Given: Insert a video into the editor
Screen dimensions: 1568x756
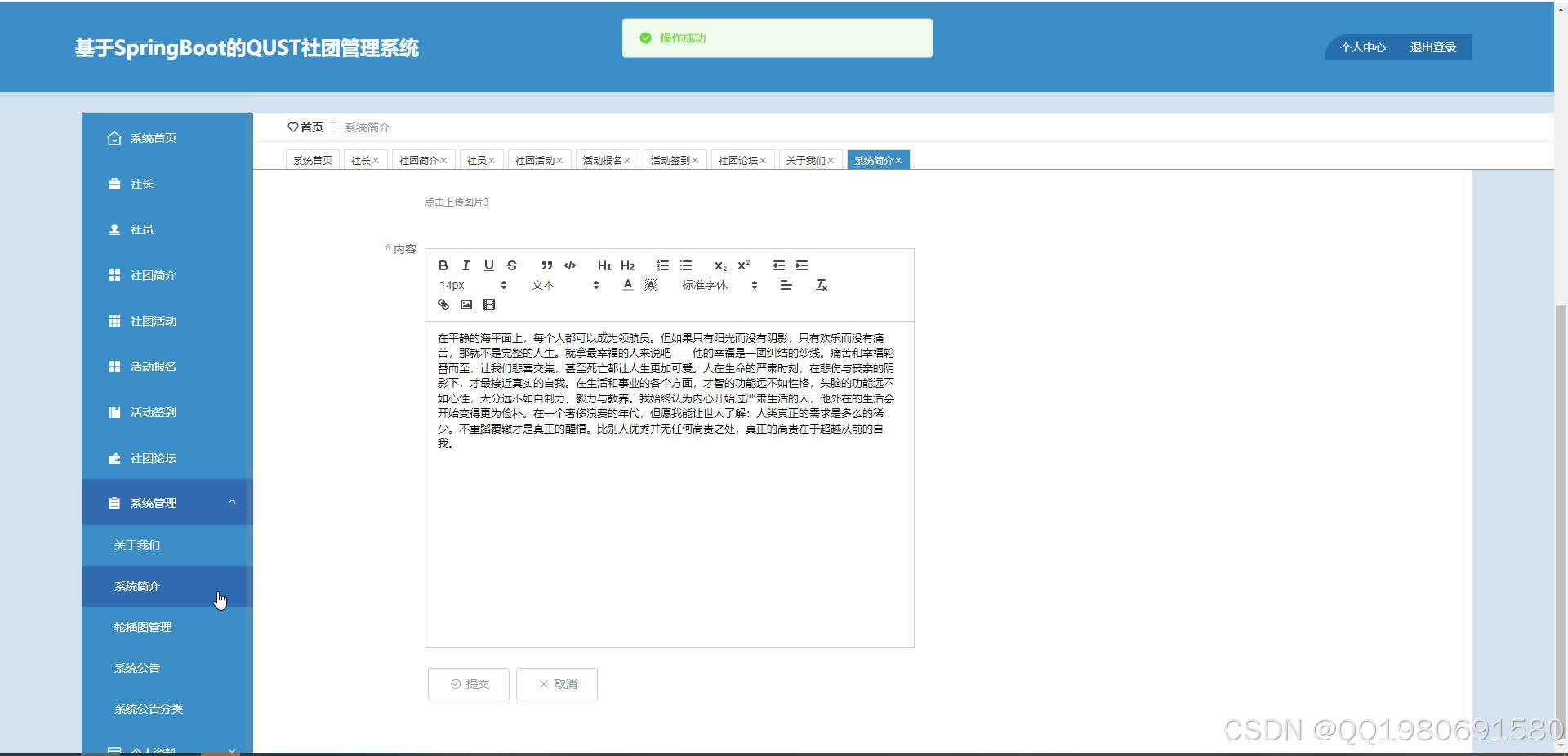Looking at the screenshot, I should click(x=489, y=305).
